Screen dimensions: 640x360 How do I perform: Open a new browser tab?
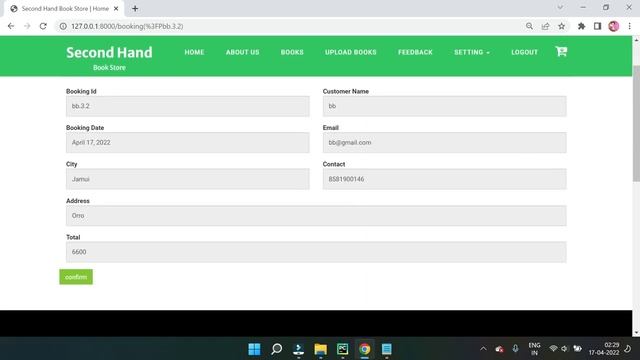(135, 9)
